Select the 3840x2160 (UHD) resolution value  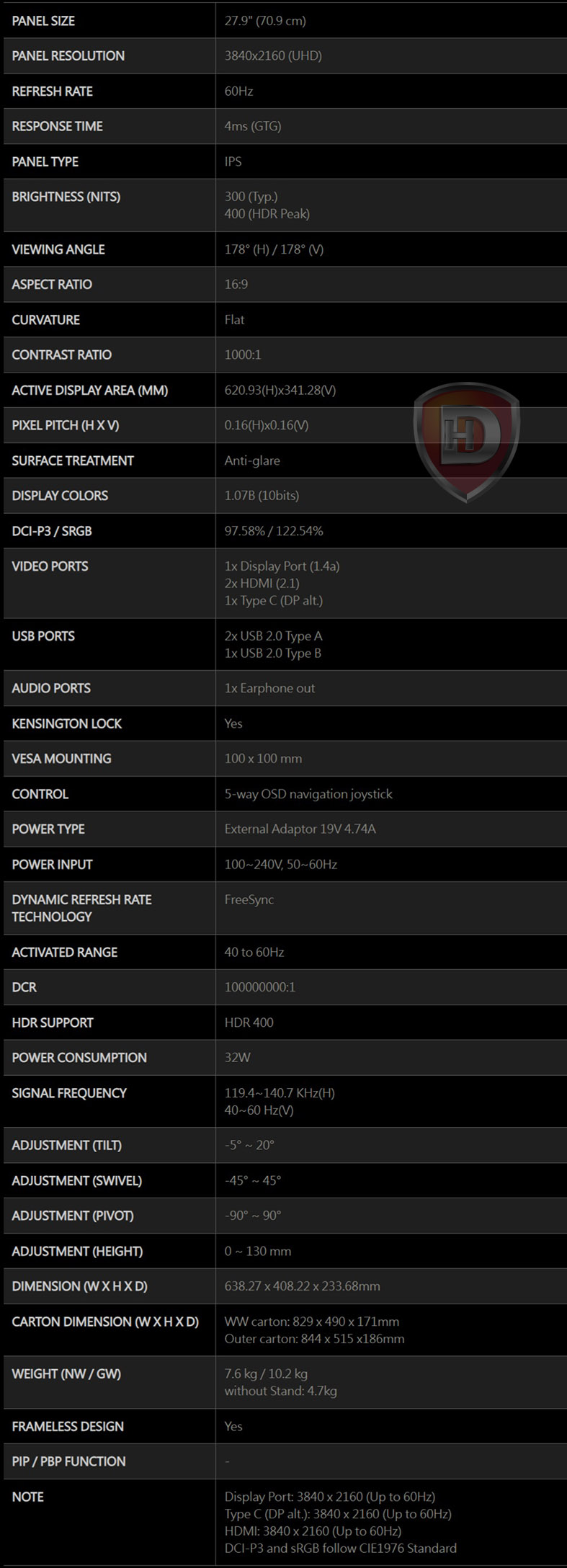[x=273, y=56]
